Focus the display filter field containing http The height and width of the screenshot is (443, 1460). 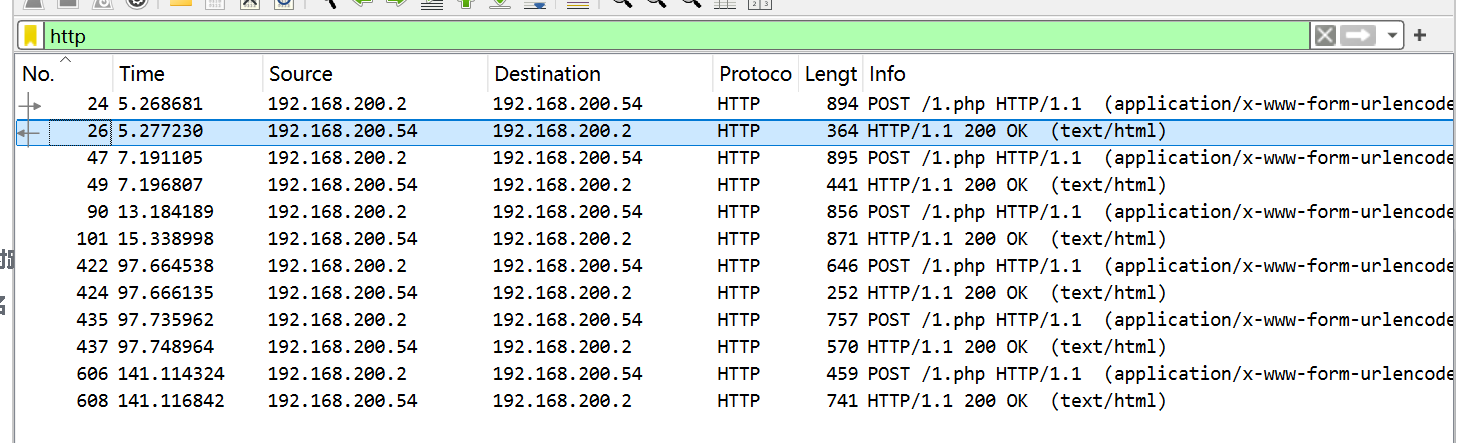coord(679,36)
